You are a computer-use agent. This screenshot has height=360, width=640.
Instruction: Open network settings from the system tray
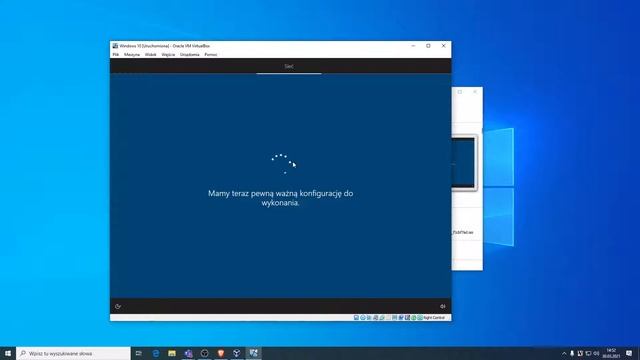coord(588,353)
